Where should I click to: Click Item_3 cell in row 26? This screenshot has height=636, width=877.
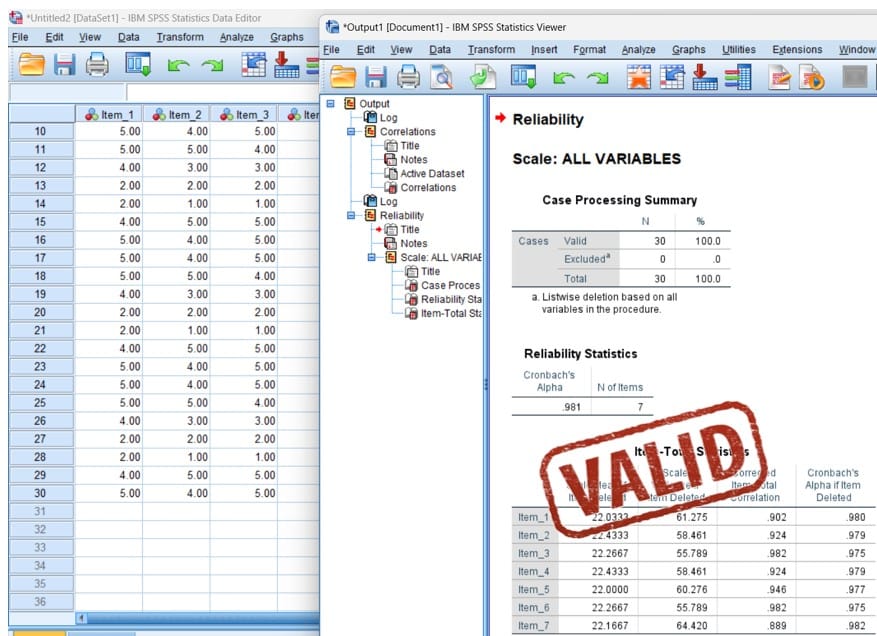click(x=244, y=421)
